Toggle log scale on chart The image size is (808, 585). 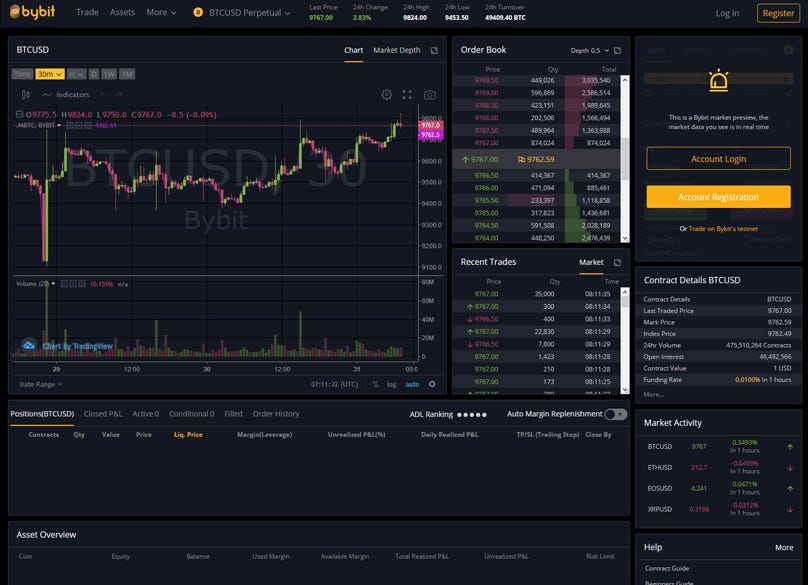click(392, 384)
